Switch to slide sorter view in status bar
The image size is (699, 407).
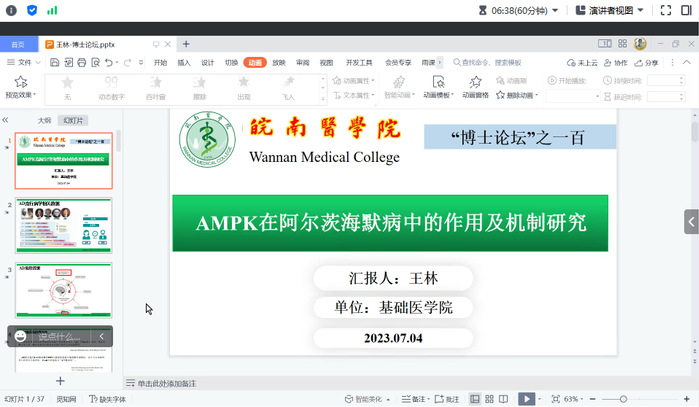click(490, 399)
